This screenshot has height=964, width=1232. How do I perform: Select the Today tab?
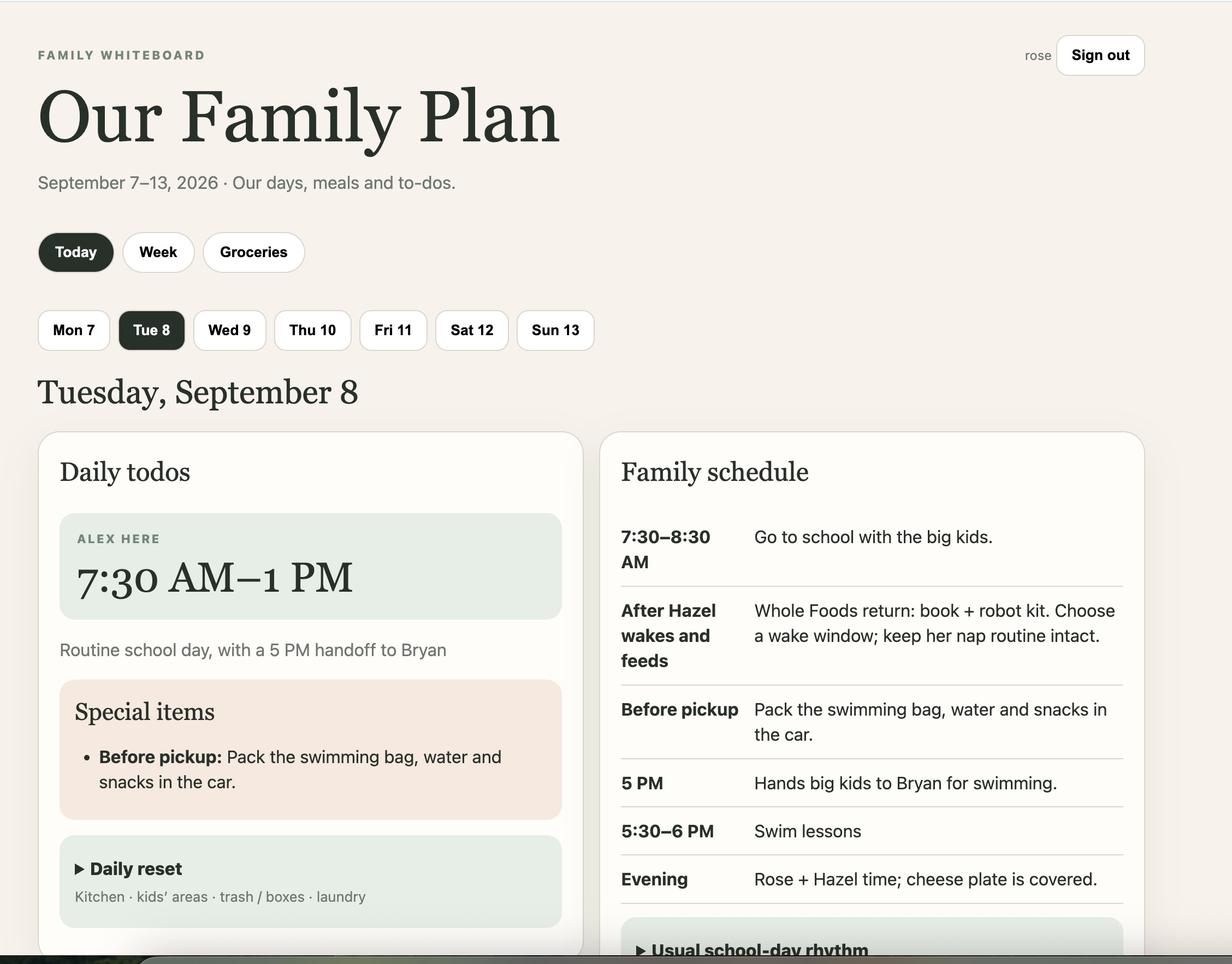pyautogui.click(x=76, y=252)
